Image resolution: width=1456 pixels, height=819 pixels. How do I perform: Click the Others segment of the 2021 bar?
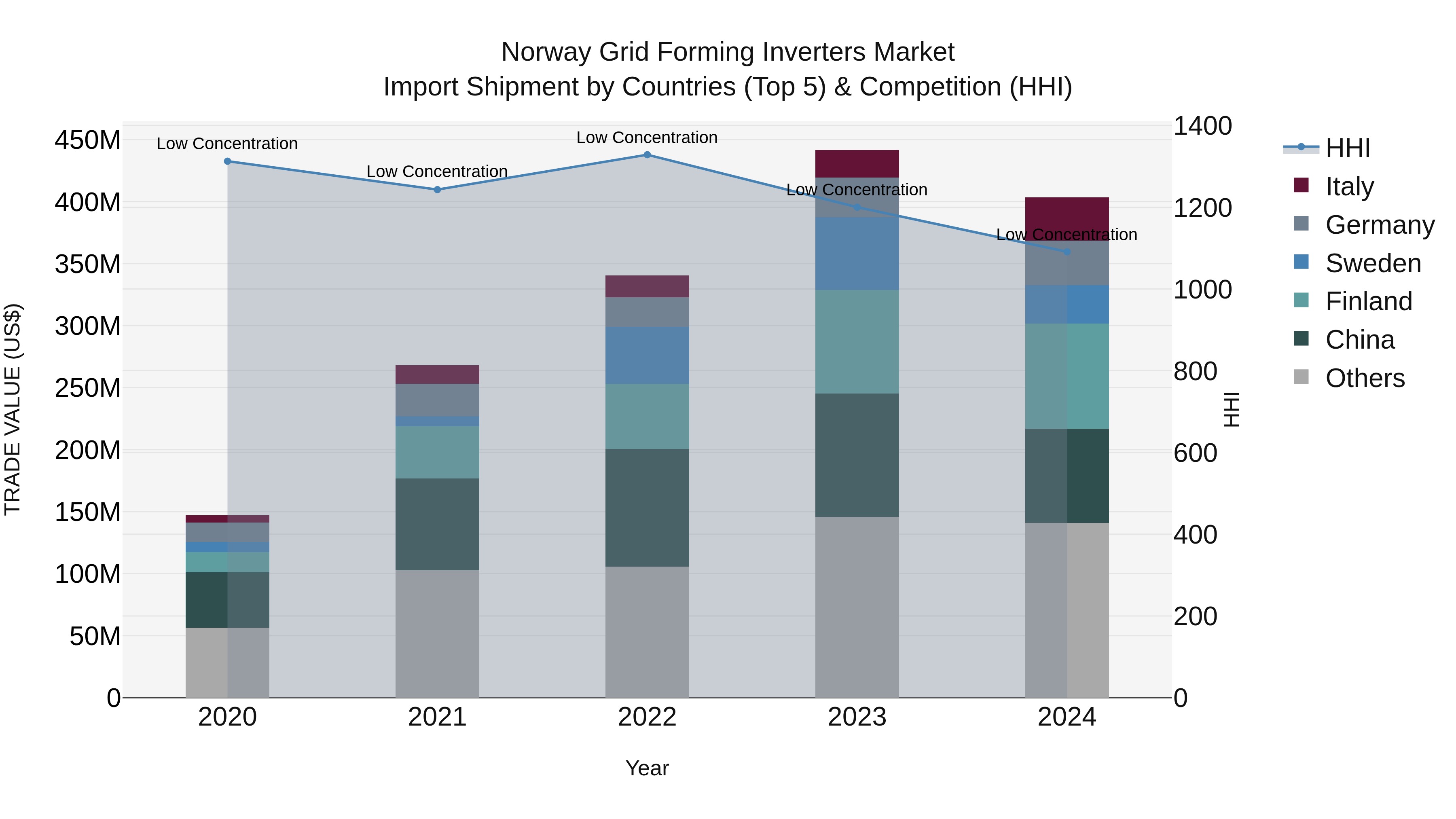[x=438, y=634]
